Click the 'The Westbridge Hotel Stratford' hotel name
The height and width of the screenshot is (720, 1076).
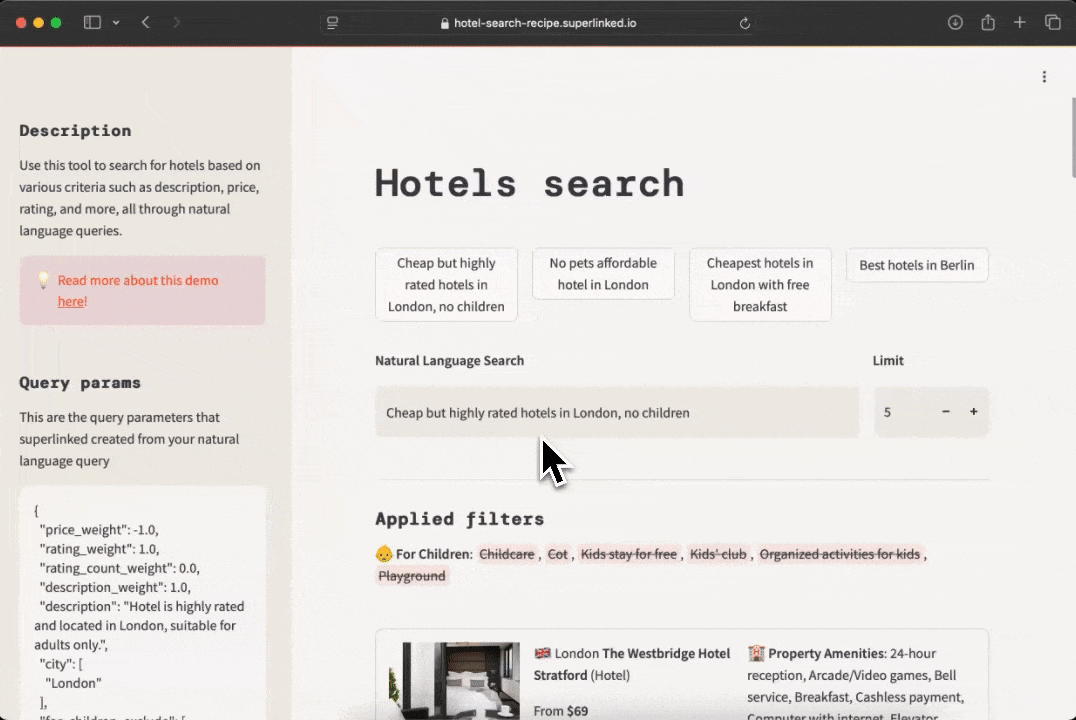point(632,664)
